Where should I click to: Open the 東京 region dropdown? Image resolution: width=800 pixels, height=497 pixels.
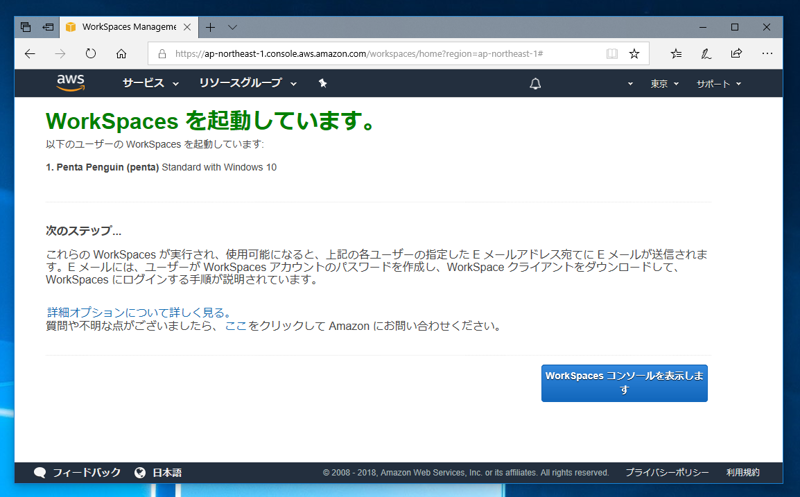click(664, 84)
